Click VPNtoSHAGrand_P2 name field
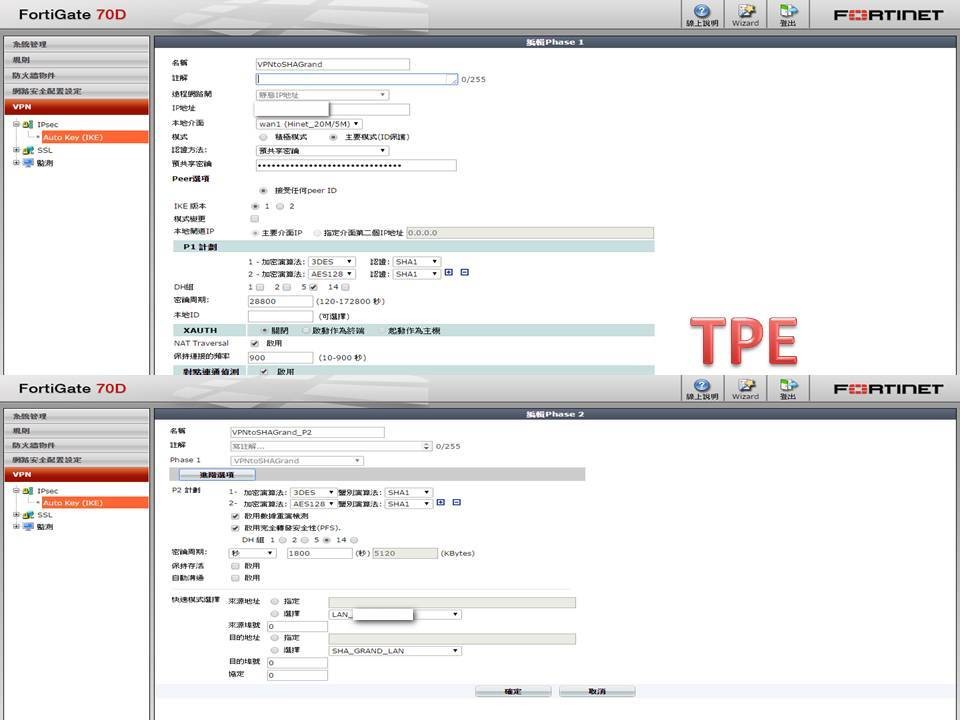The image size is (960, 720). pyautogui.click(x=307, y=432)
